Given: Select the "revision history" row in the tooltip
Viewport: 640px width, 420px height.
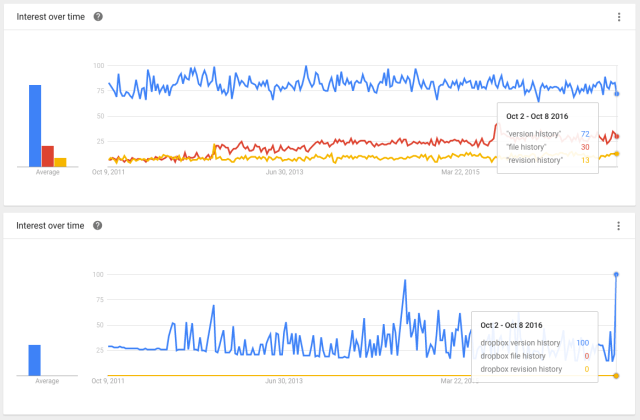Looking at the screenshot, I should tap(535, 160).
